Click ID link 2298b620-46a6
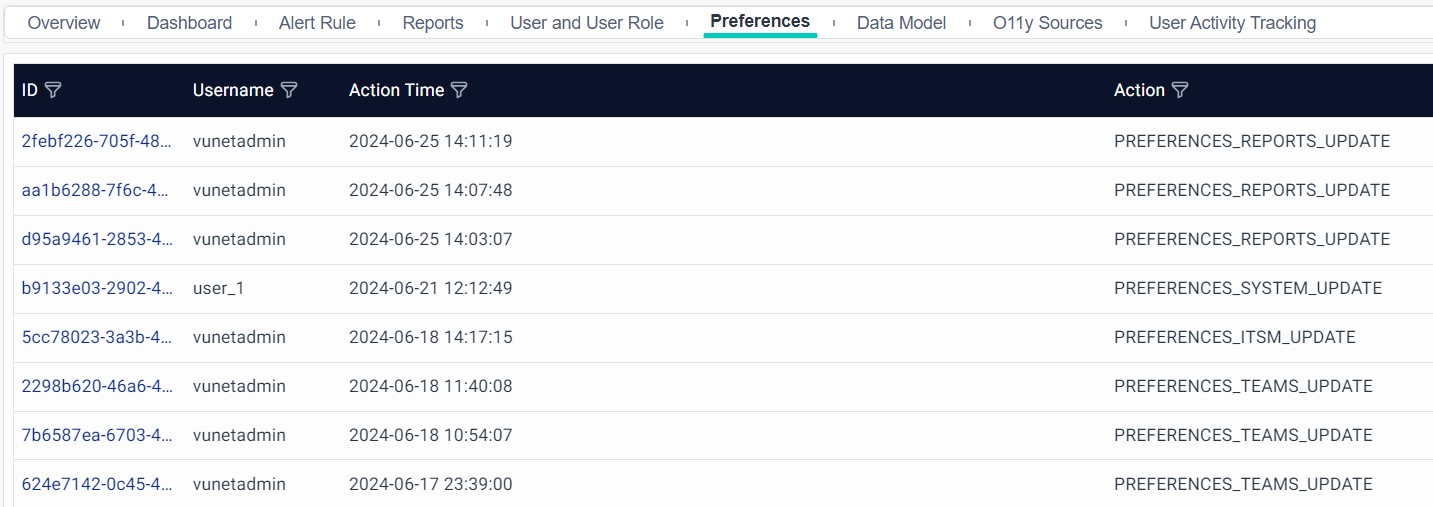 click(96, 386)
